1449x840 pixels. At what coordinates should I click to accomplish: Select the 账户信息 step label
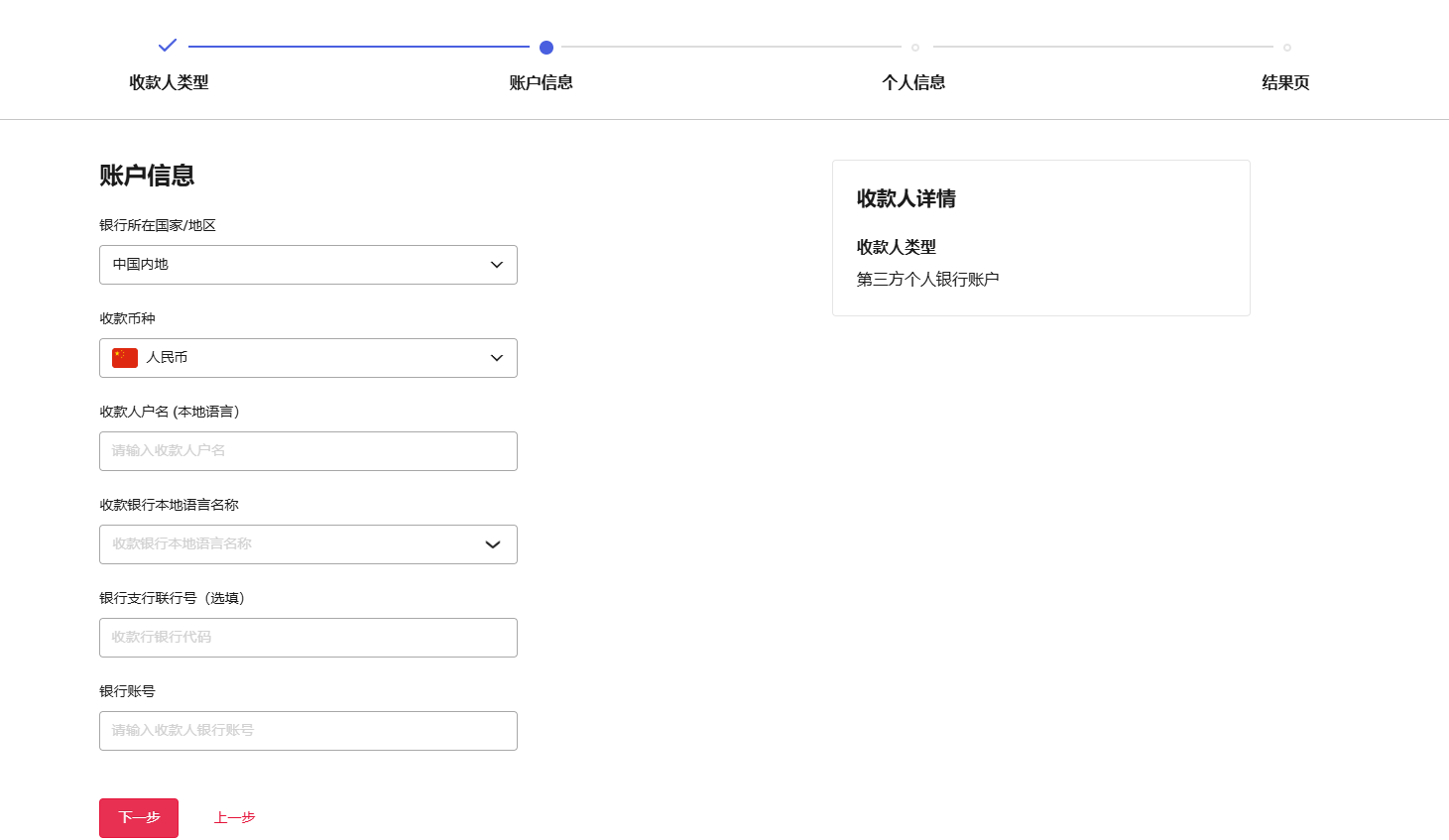coord(541,82)
